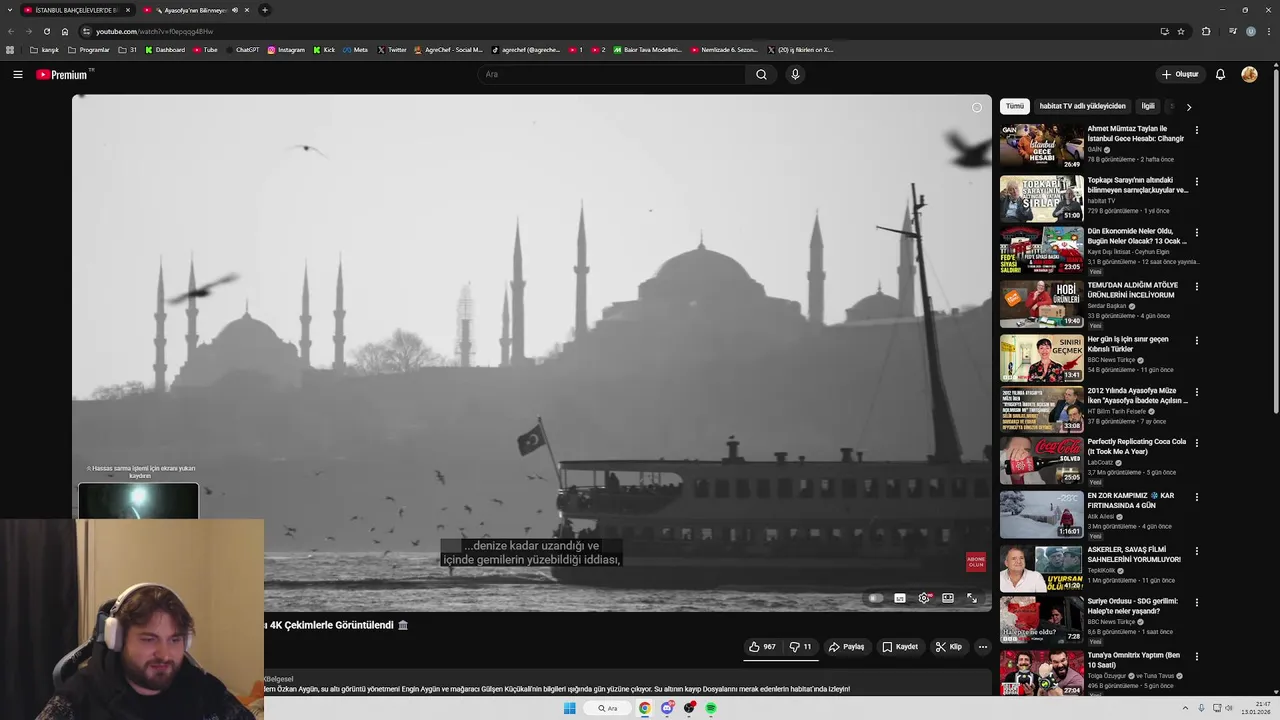This screenshot has width=1280, height=720.
Task: Like the video with 967 likes
Action: point(762,647)
